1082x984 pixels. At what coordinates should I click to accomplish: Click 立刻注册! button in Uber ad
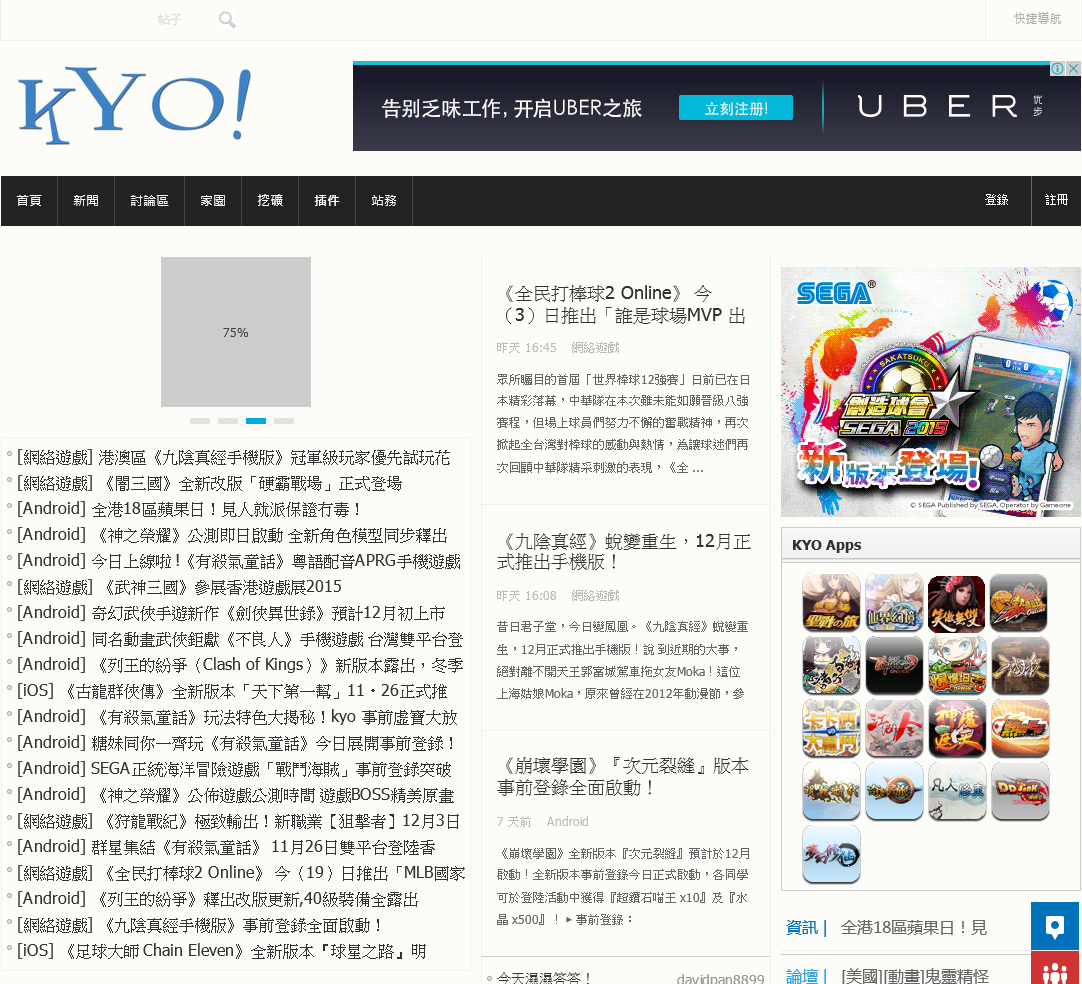[x=736, y=108]
